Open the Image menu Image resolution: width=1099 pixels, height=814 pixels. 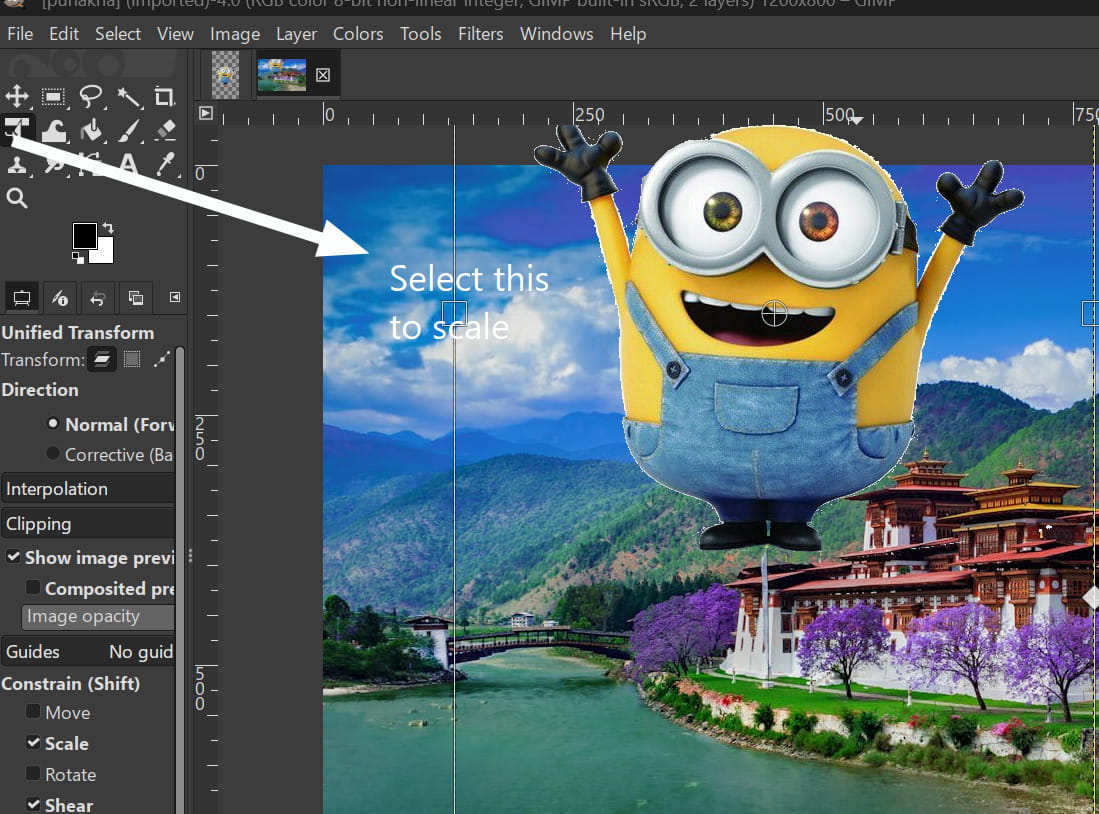click(x=235, y=34)
